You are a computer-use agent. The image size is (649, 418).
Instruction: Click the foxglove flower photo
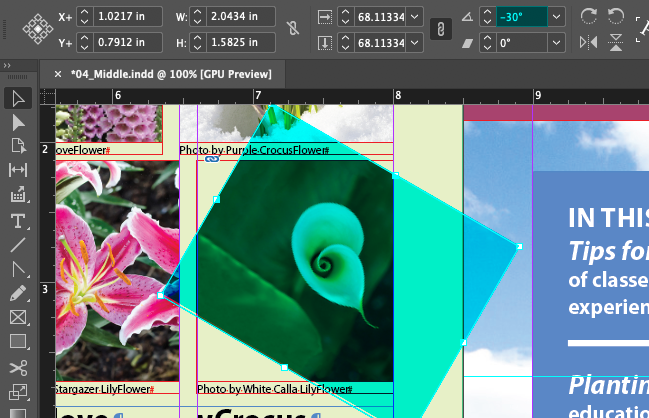click(x=109, y=123)
